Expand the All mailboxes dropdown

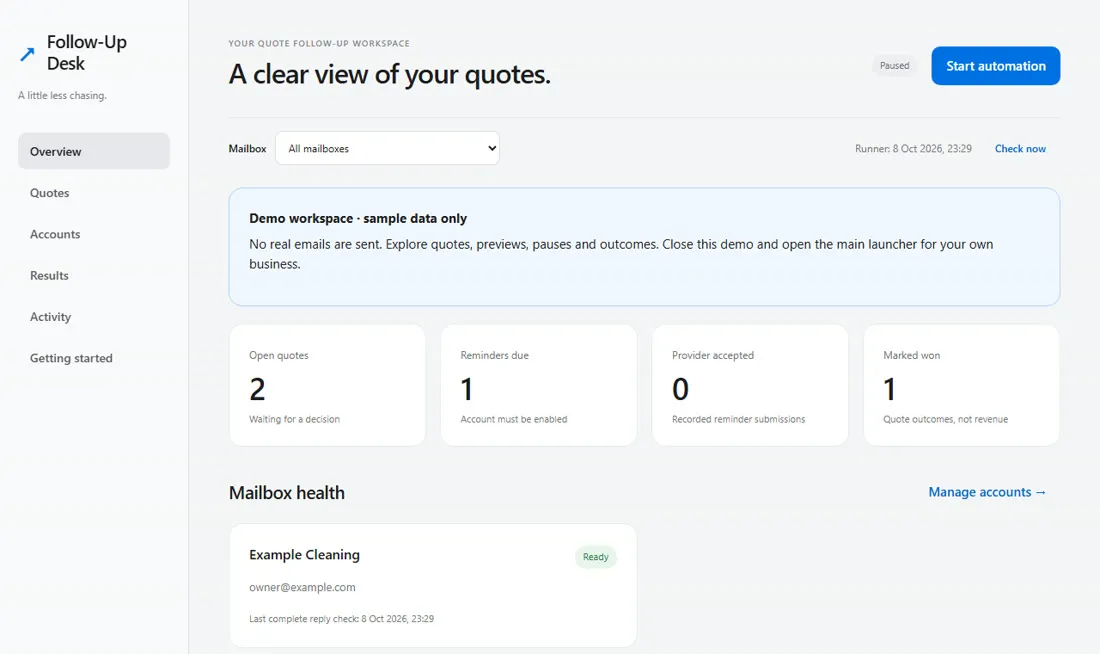(x=387, y=148)
